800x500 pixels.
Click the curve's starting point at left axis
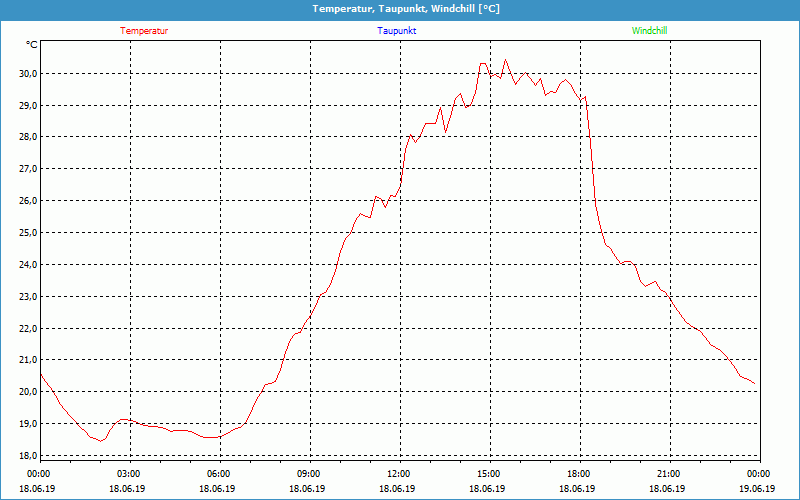pyautogui.click(x=41, y=374)
